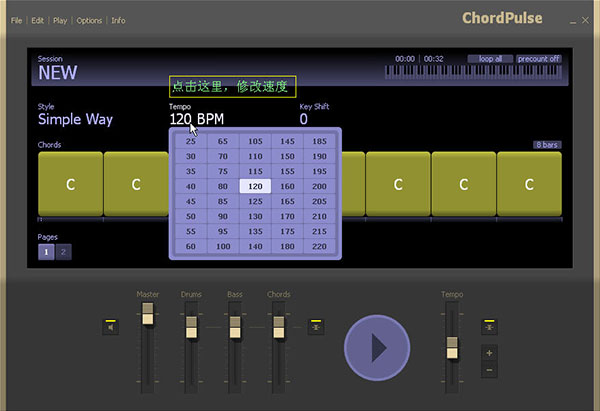The height and width of the screenshot is (411, 600).
Task: Minimize the ChordPulse window
Action: click(x=573, y=21)
